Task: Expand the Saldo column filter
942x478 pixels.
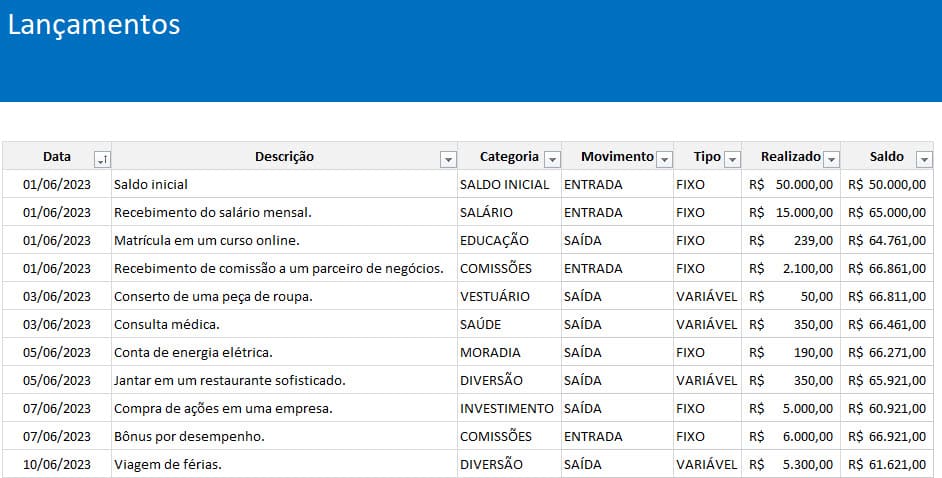Action: [x=924, y=158]
